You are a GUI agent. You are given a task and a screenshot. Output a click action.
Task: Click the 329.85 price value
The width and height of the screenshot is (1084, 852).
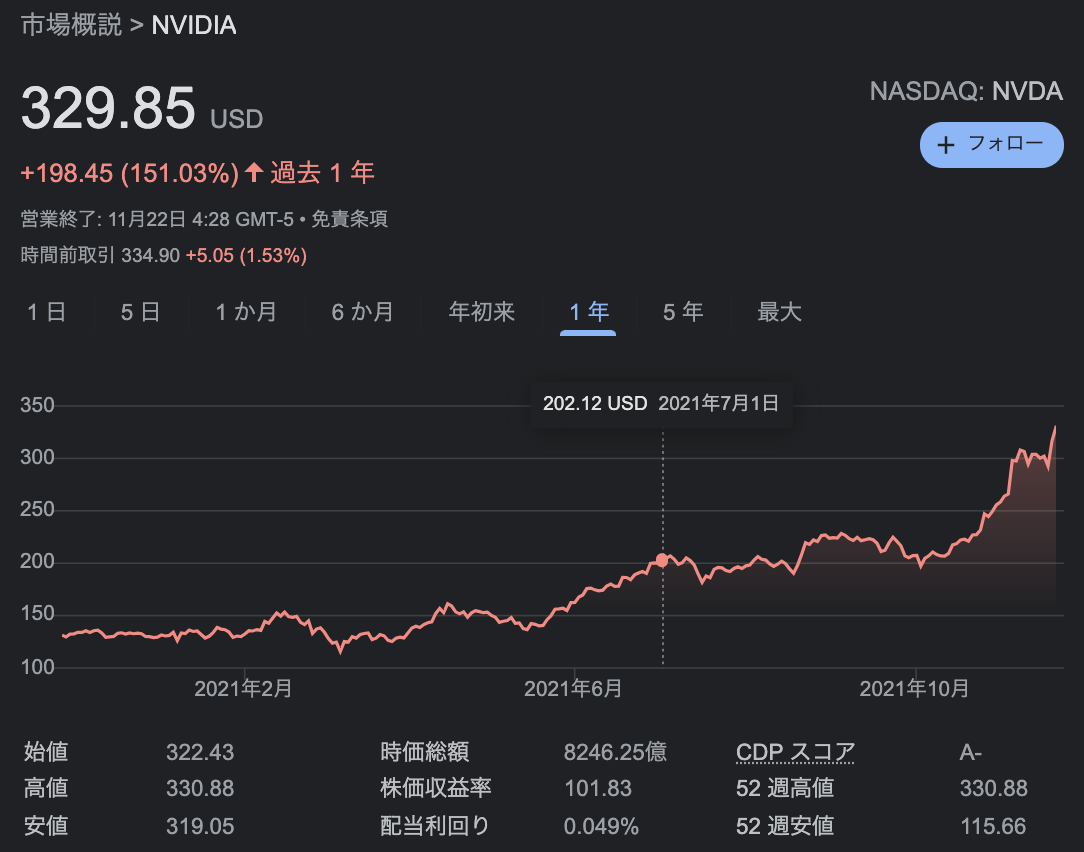(x=109, y=108)
